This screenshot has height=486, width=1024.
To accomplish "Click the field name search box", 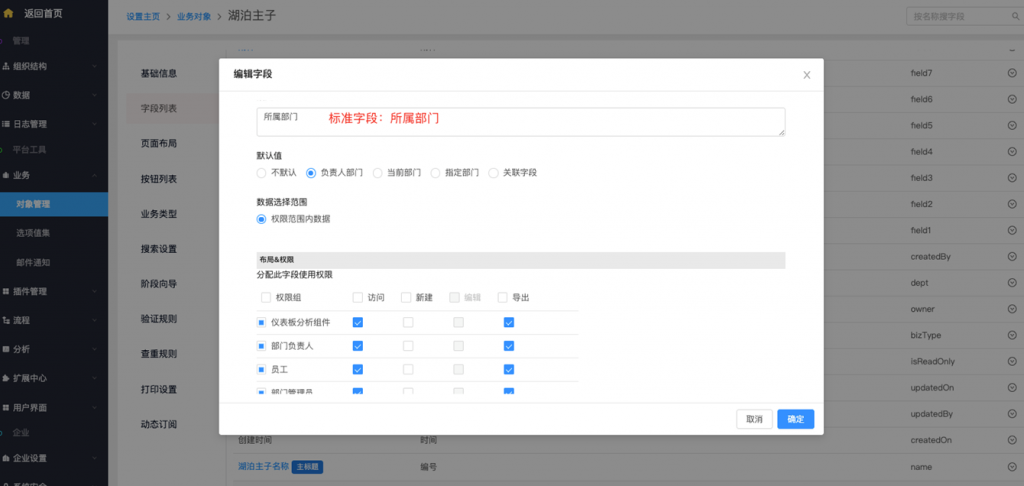I will (958, 17).
